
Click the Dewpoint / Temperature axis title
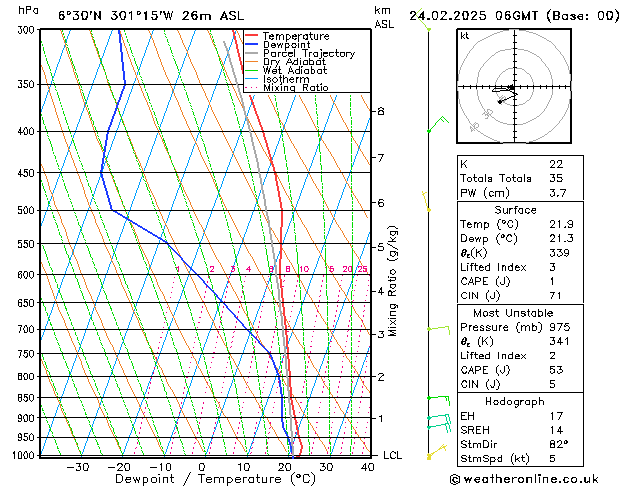[x=215, y=479]
